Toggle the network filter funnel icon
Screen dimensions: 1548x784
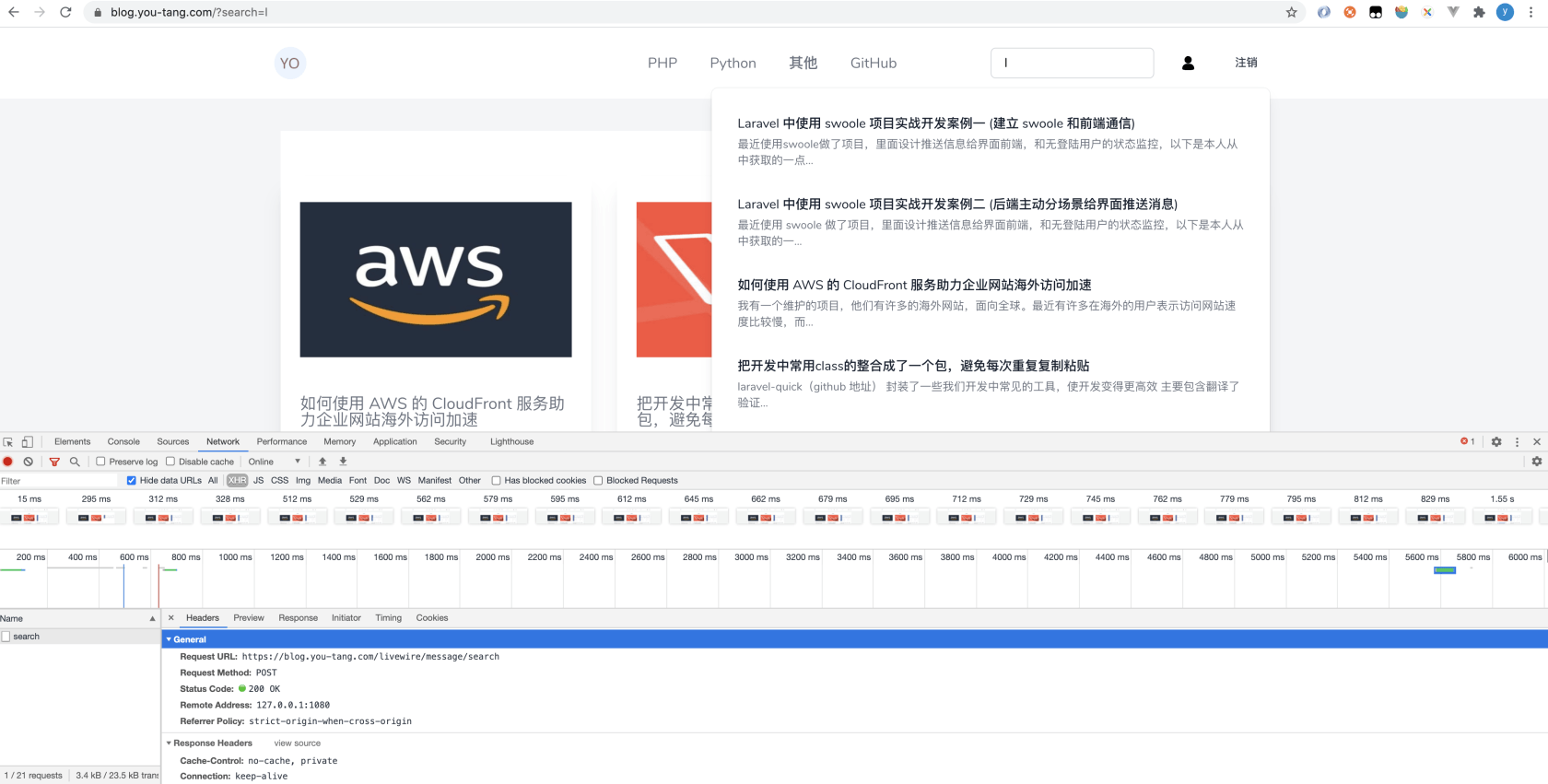[54, 462]
